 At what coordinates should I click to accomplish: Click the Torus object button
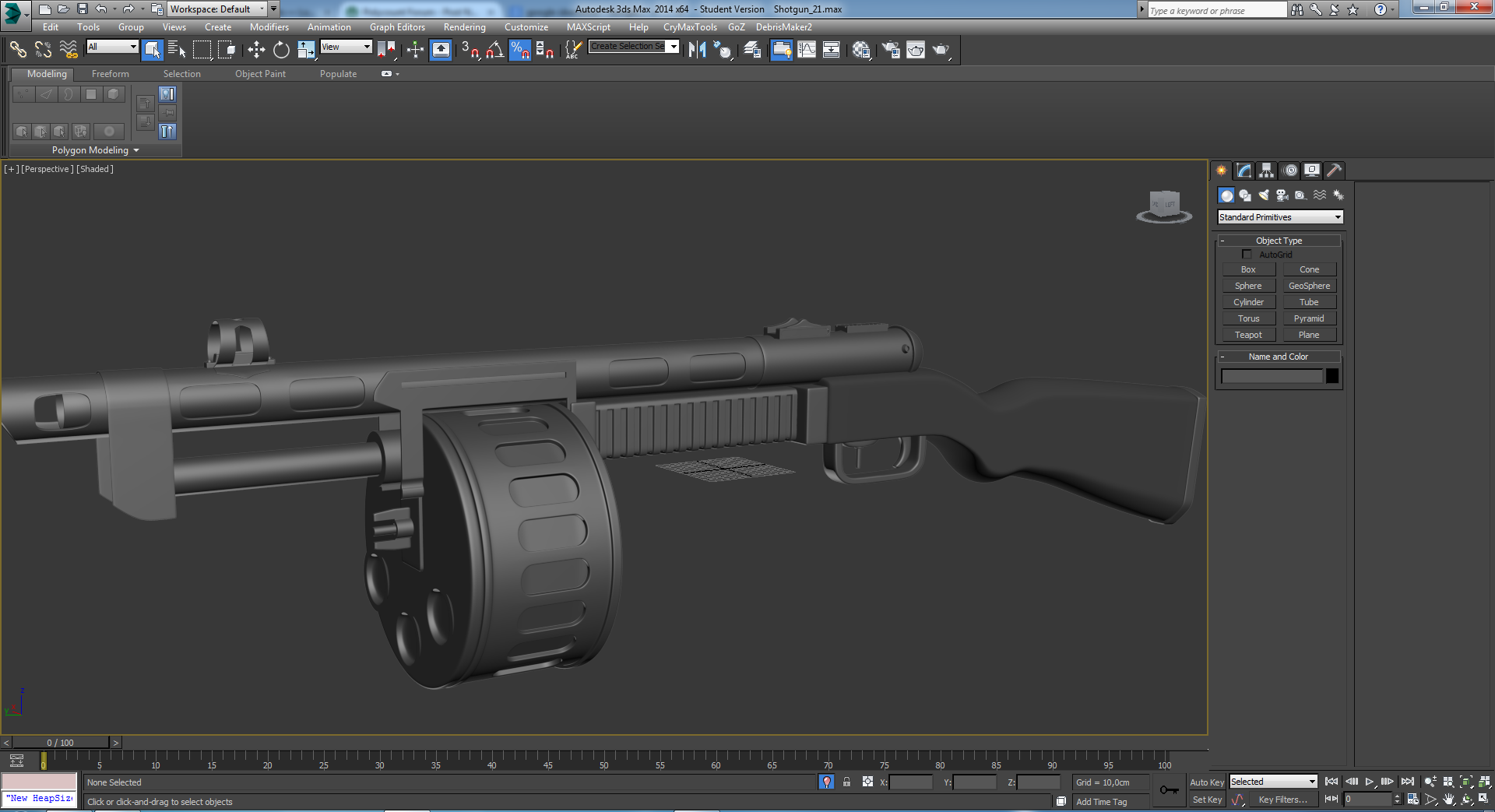point(1248,318)
